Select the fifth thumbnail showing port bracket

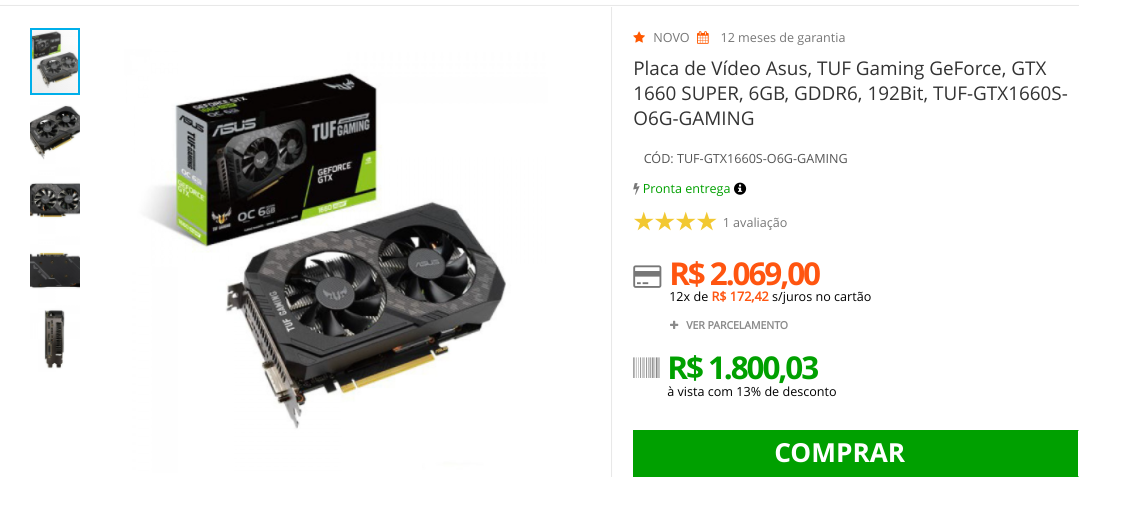(55, 339)
